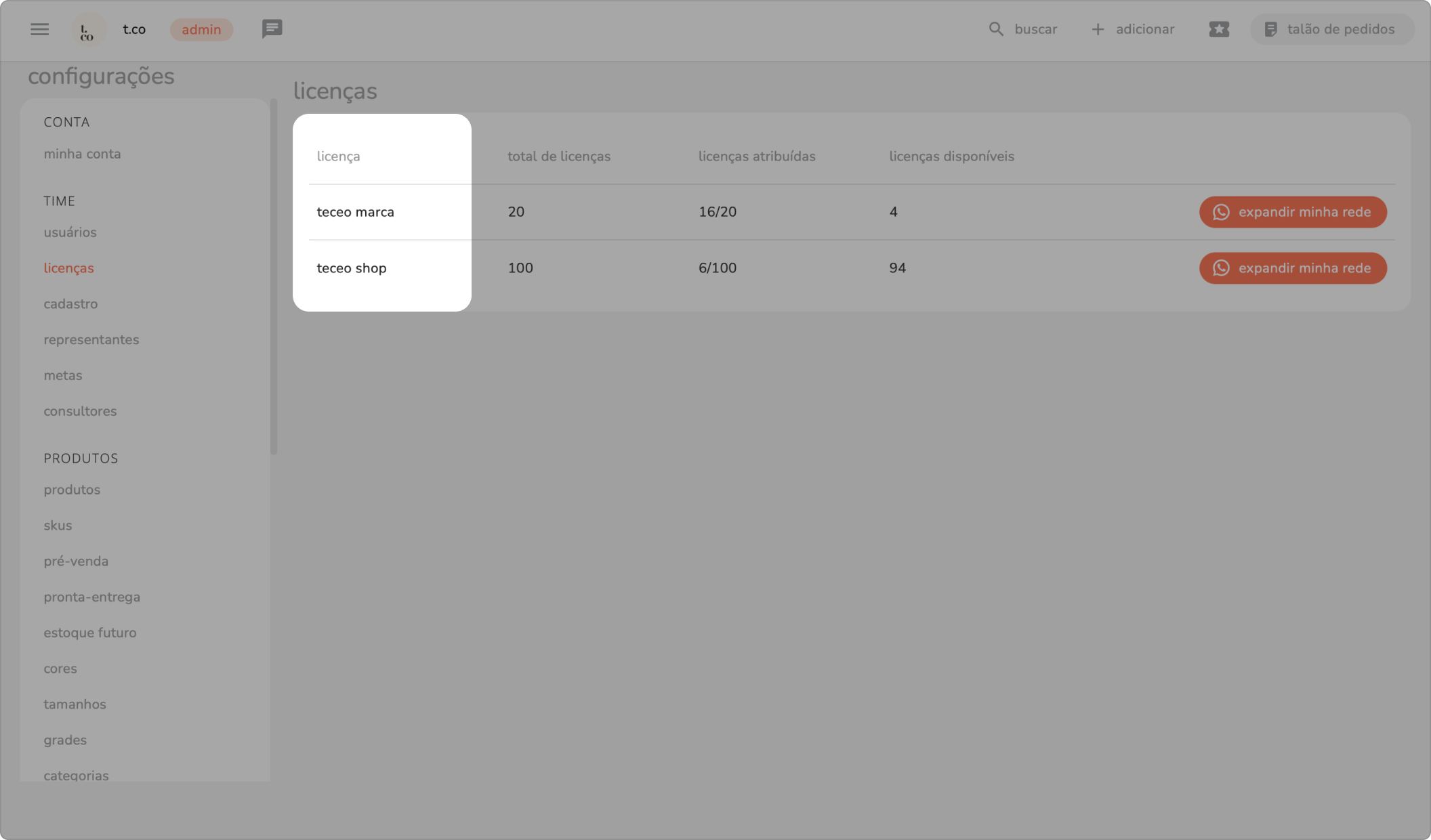
Task: Click the t.co logo avatar
Action: [x=88, y=30]
